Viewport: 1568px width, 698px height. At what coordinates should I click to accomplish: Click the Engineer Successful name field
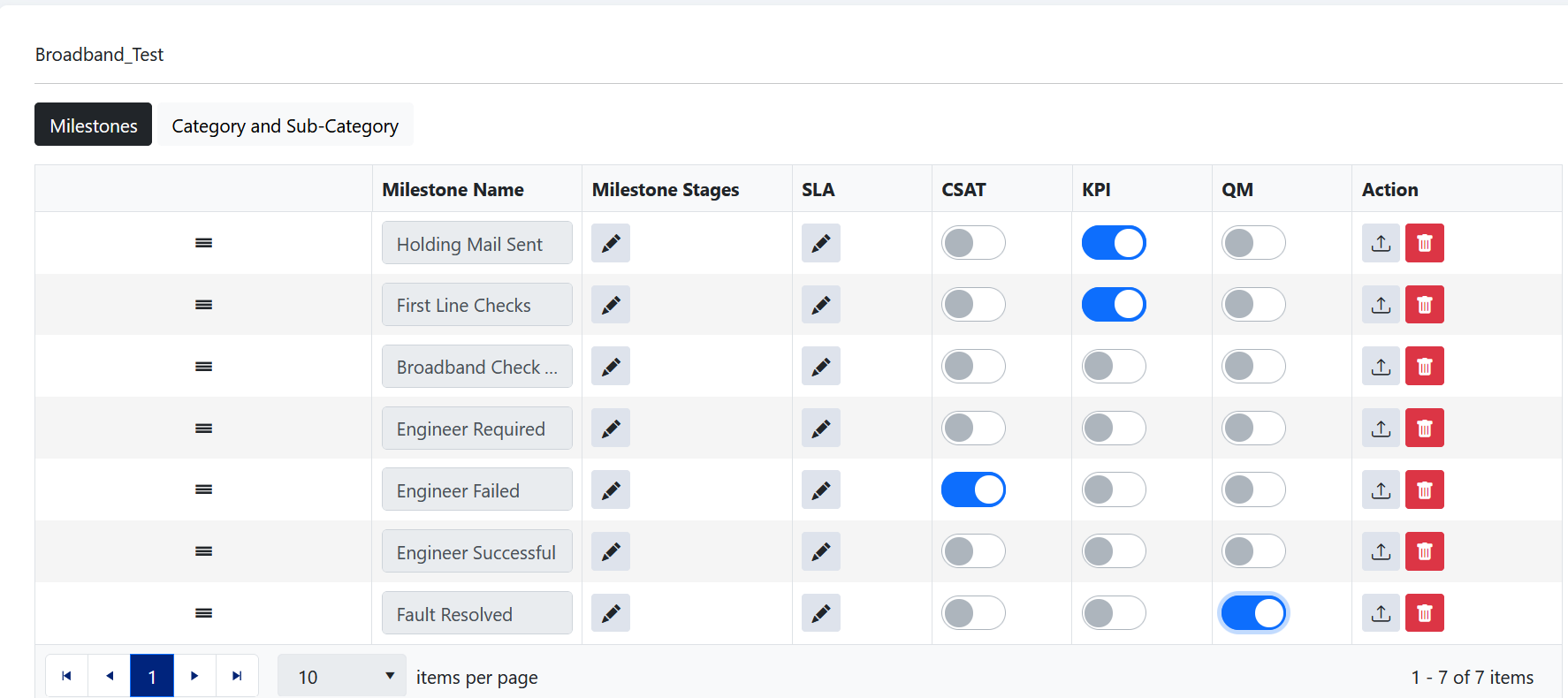(476, 551)
